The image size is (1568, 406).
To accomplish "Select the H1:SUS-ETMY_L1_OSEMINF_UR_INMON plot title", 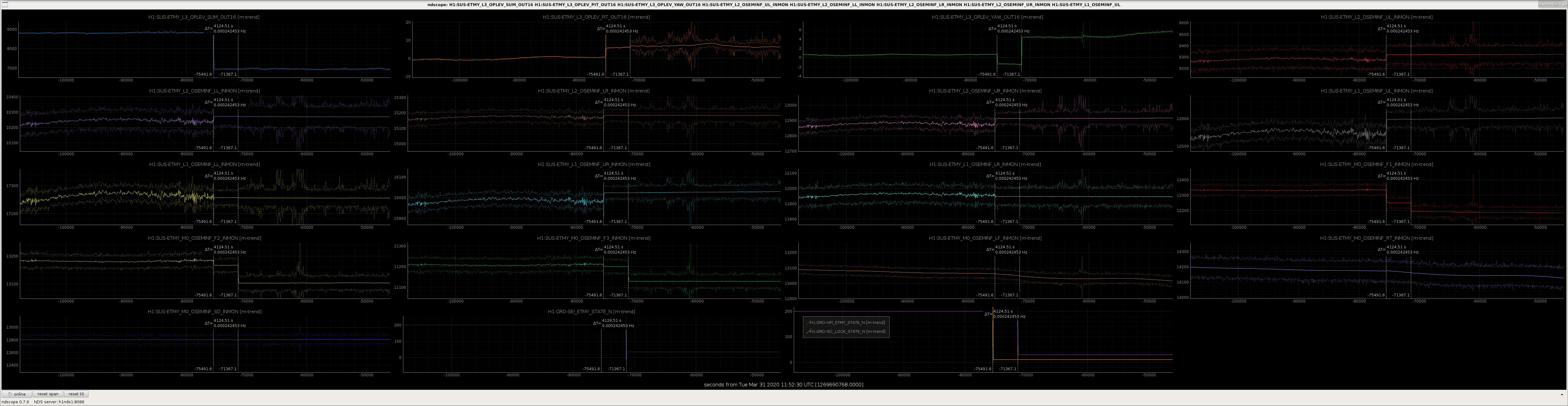I will coord(594,164).
